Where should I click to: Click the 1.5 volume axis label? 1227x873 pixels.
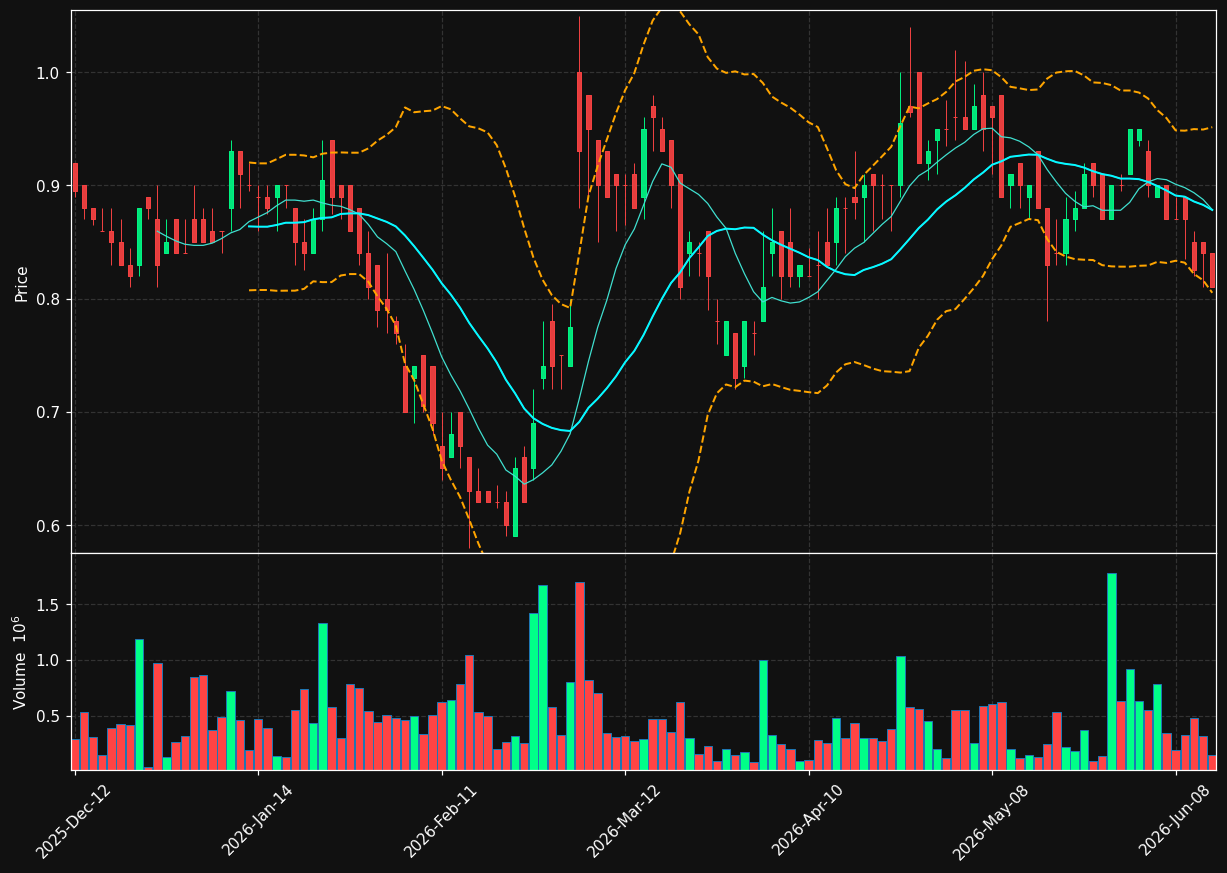coord(50,605)
